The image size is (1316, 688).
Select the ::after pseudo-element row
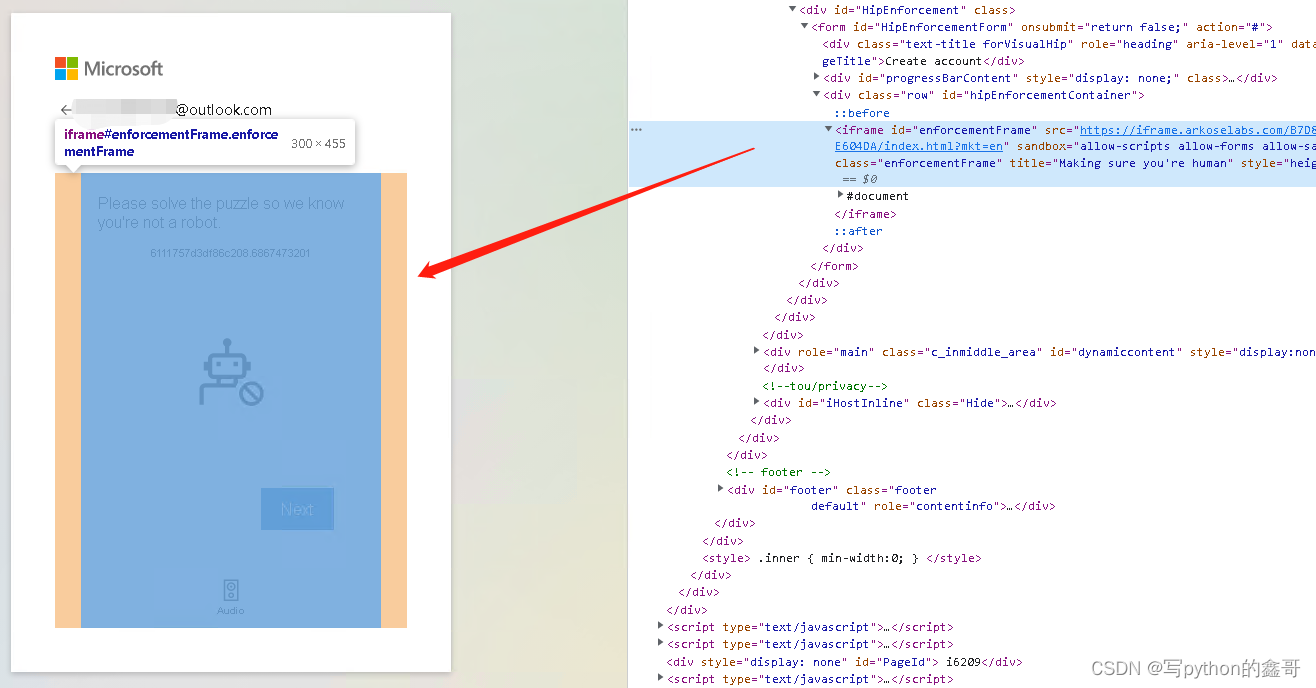point(858,231)
